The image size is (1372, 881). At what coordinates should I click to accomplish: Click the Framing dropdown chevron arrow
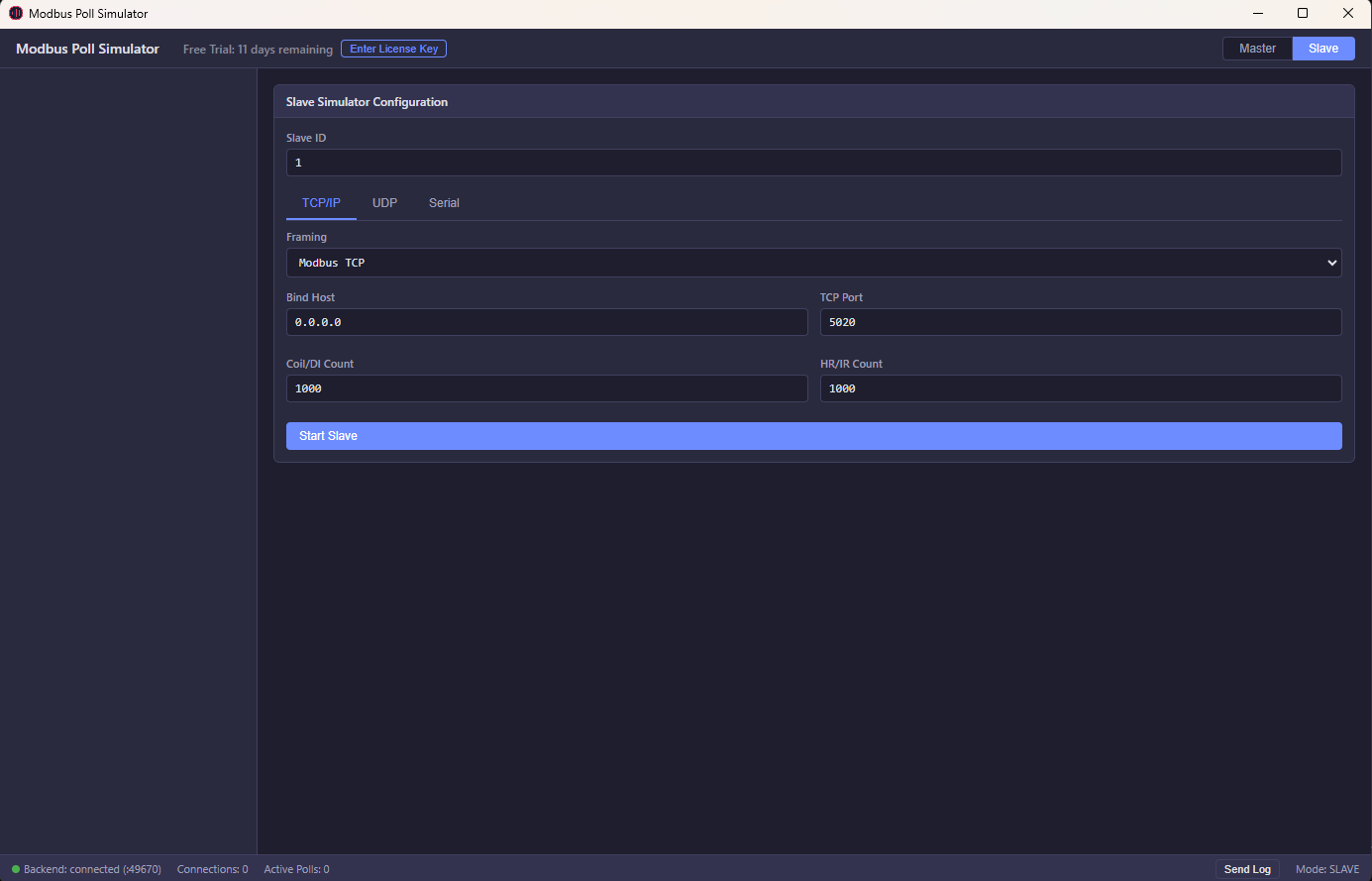1332,262
